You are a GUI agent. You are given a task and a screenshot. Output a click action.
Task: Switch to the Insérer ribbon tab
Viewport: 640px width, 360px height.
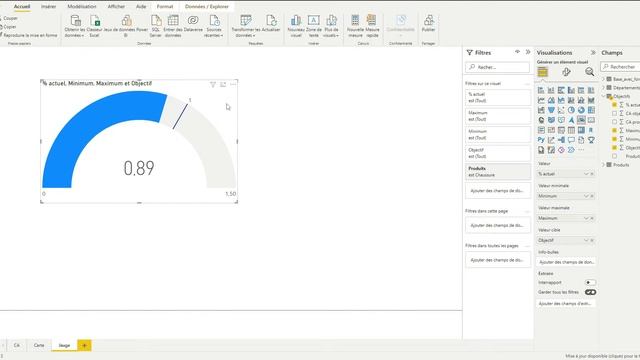coord(49,7)
